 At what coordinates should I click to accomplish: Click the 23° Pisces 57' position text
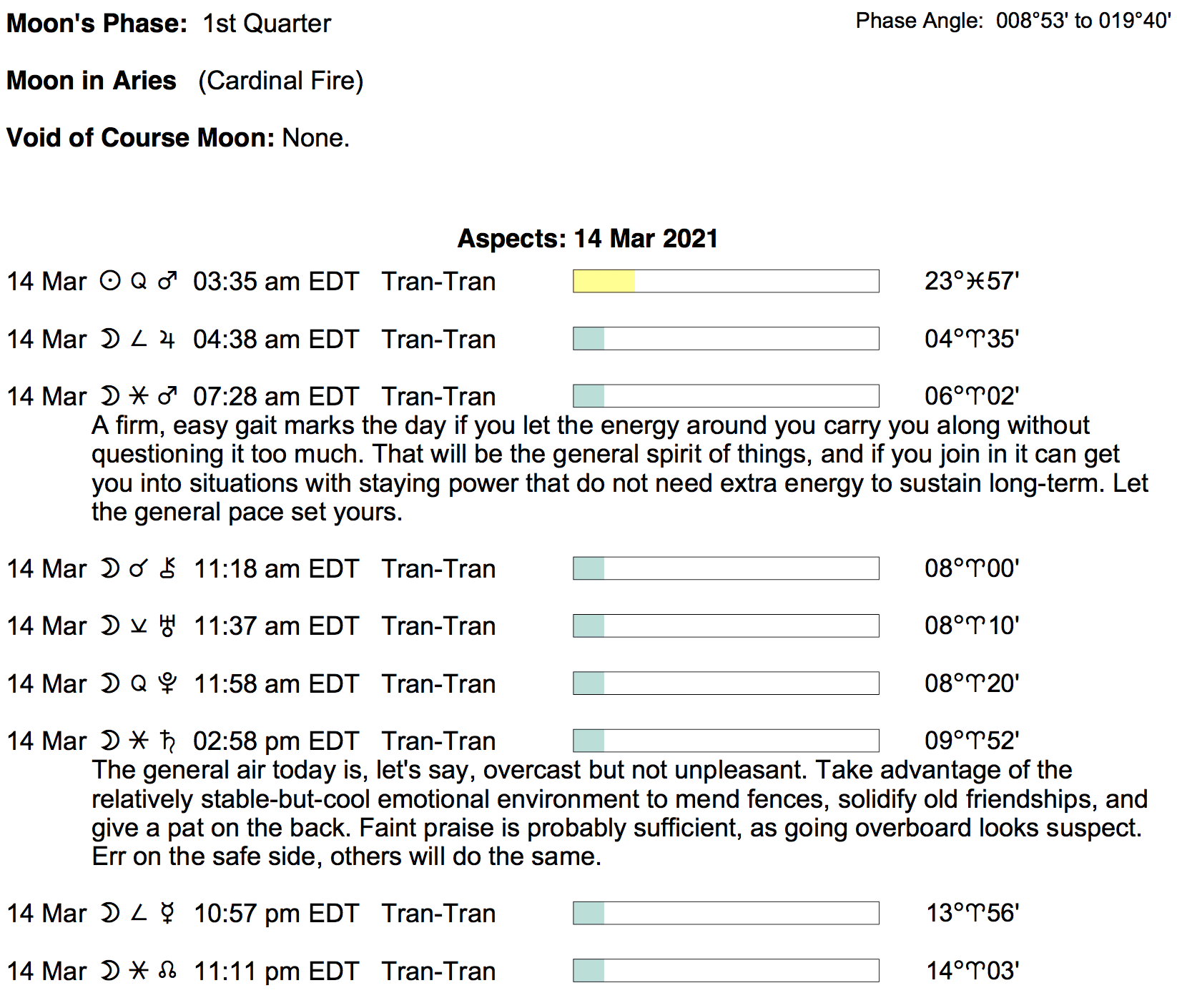point(971,281)
